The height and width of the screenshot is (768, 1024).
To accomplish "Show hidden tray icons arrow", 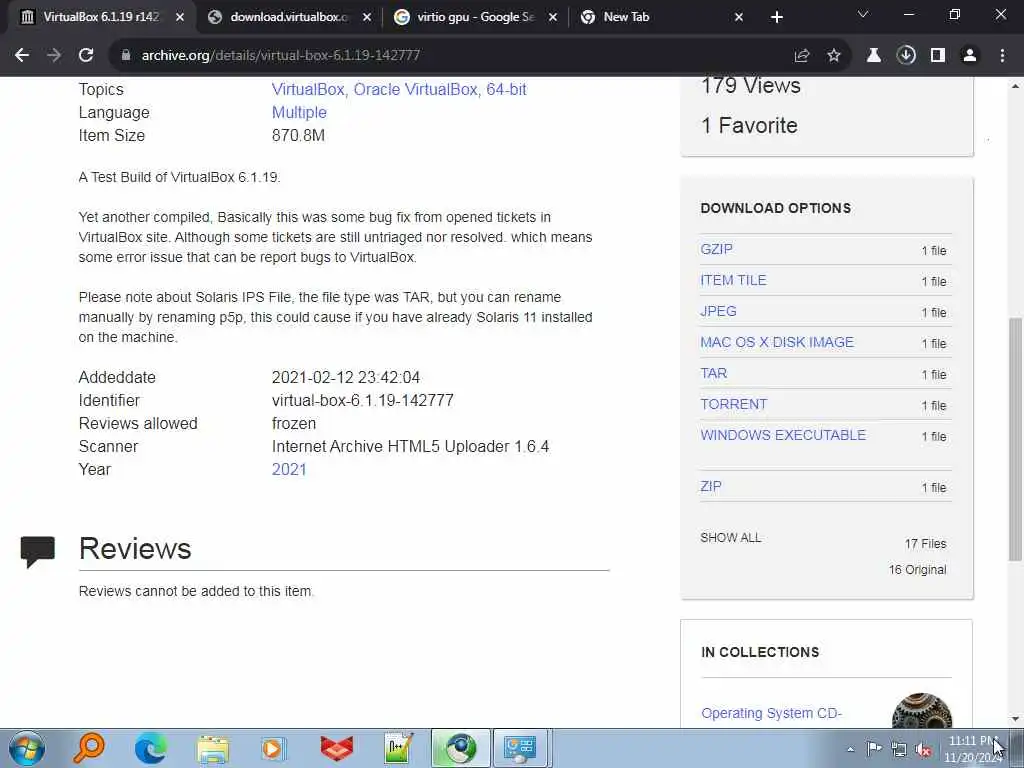I will (x=850, y=749).
